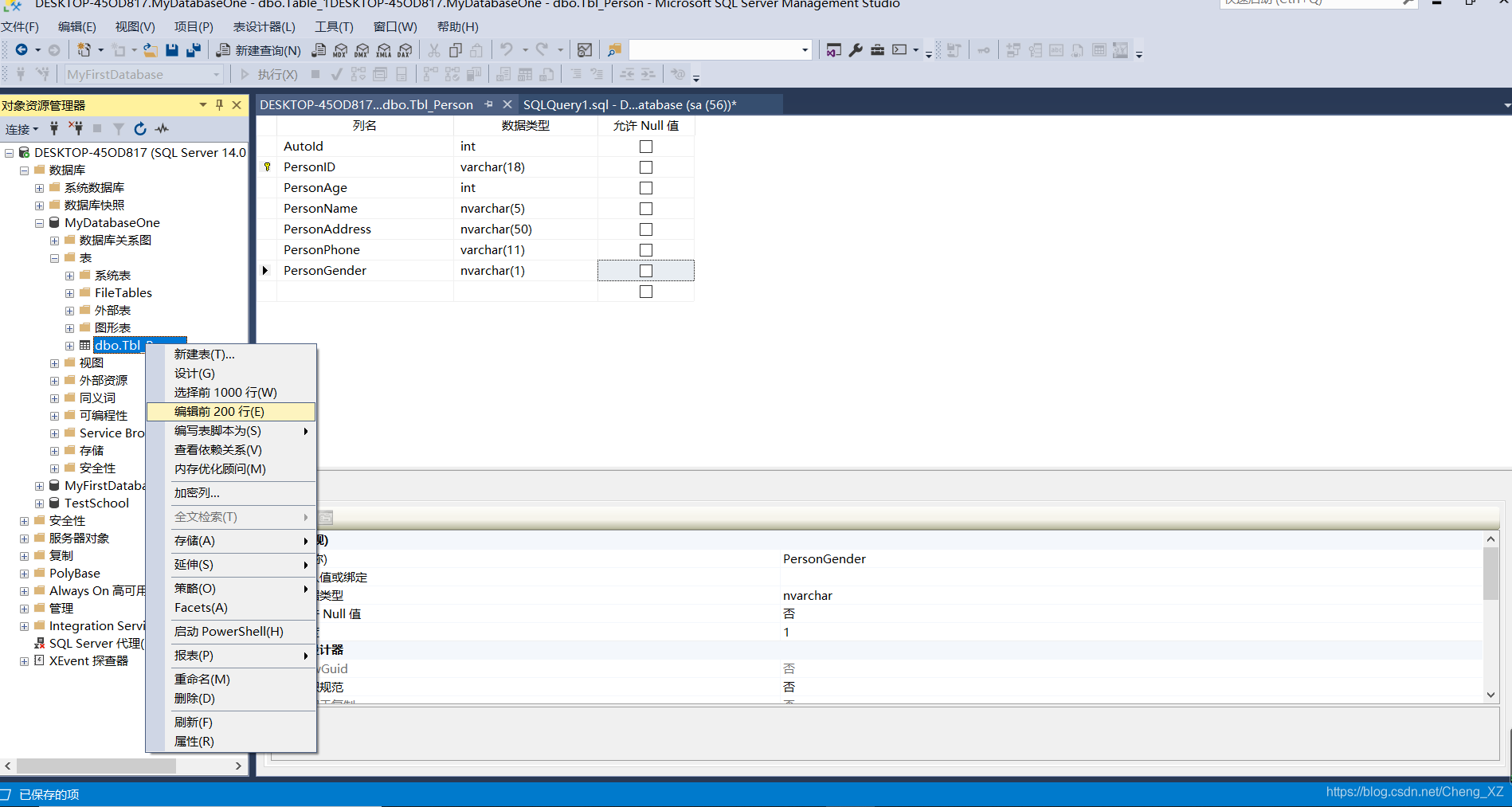Refresh Object Explorer with refresh icon
This screenshot has width=1512, height=807.
tap(140, 128)
